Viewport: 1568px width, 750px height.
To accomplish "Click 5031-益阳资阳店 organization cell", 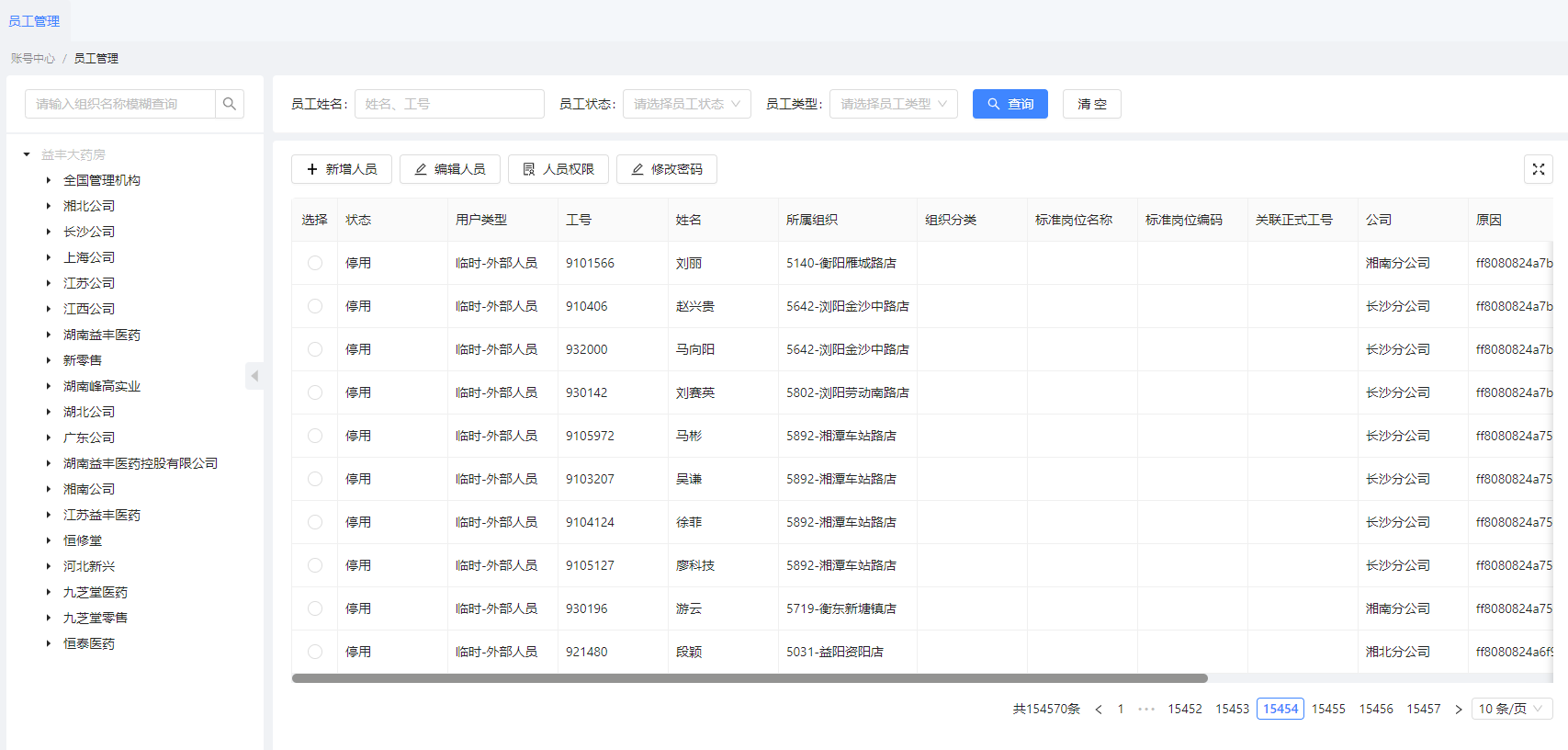I will [847, 652].
